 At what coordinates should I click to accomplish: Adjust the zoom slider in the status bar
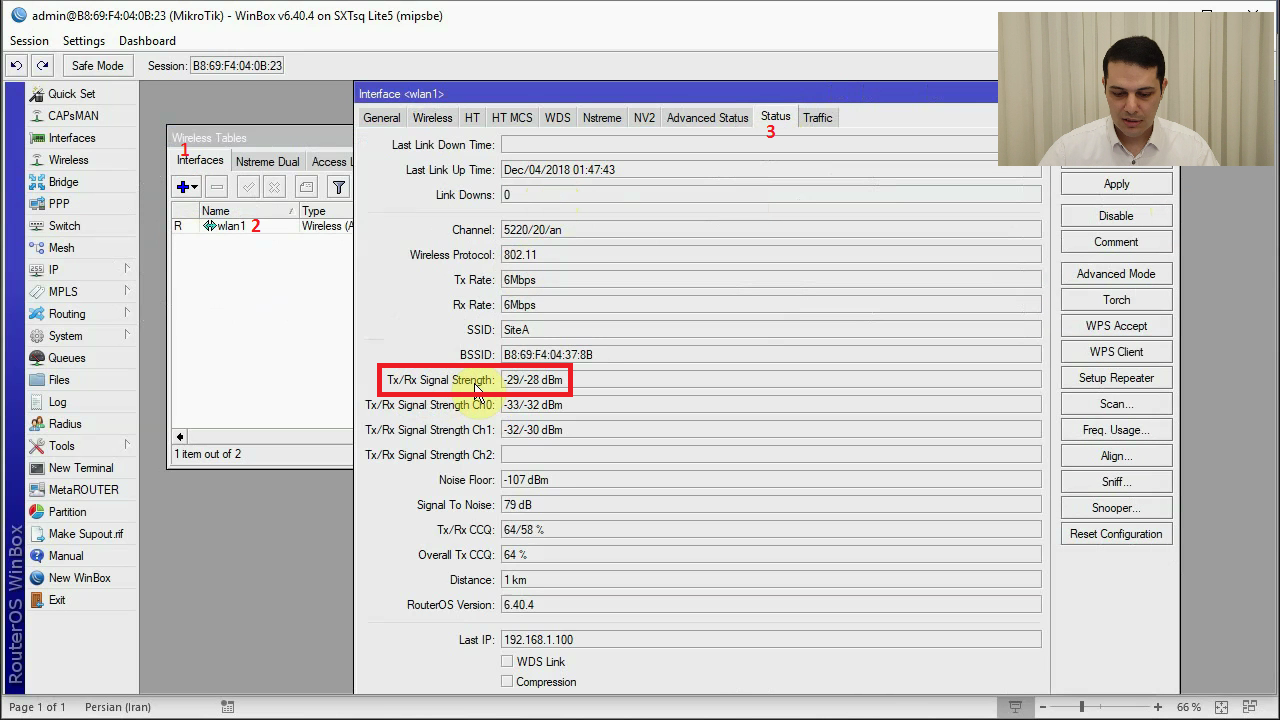point(1081,707)
